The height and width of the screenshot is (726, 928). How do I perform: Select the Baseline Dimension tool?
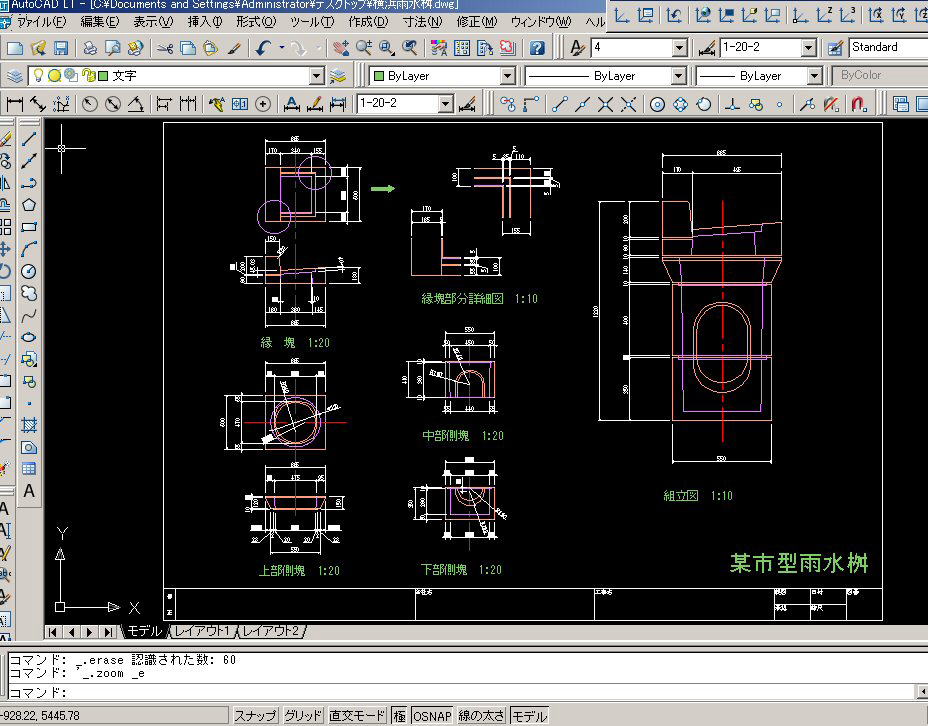pos(164,104)
